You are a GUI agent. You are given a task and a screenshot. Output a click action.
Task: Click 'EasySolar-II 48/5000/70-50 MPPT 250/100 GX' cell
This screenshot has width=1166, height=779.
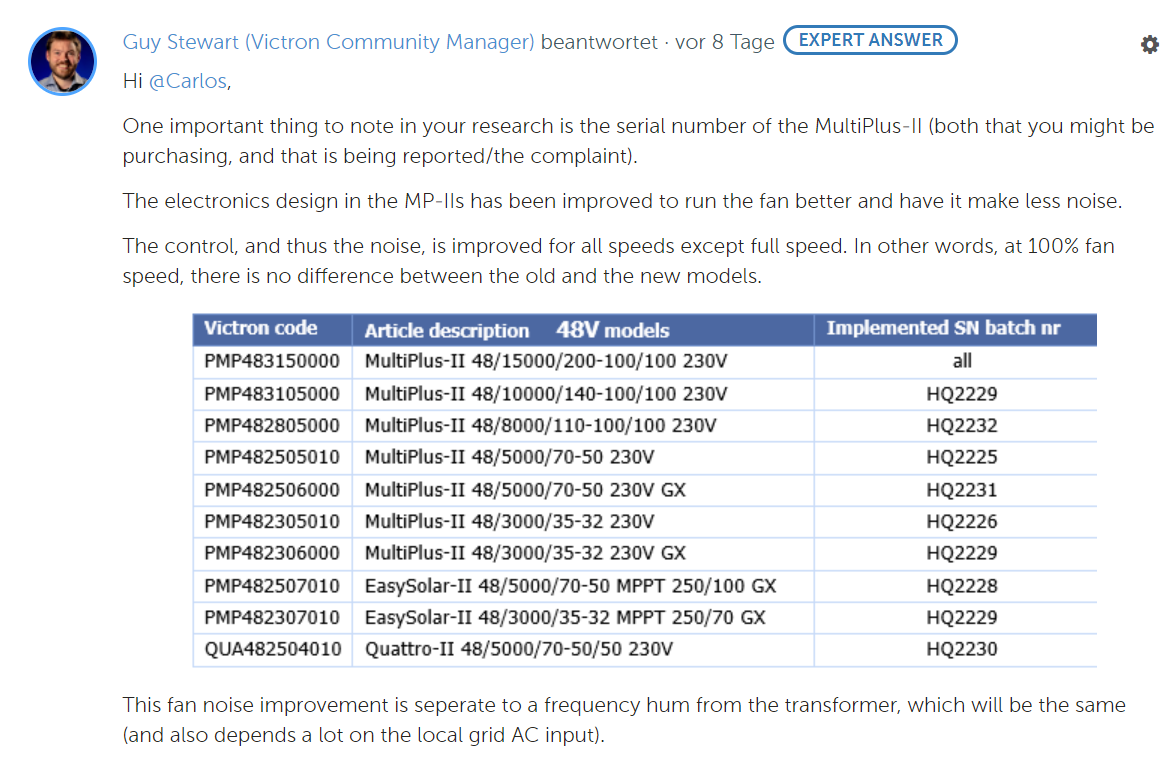click(x=570, y=586)
